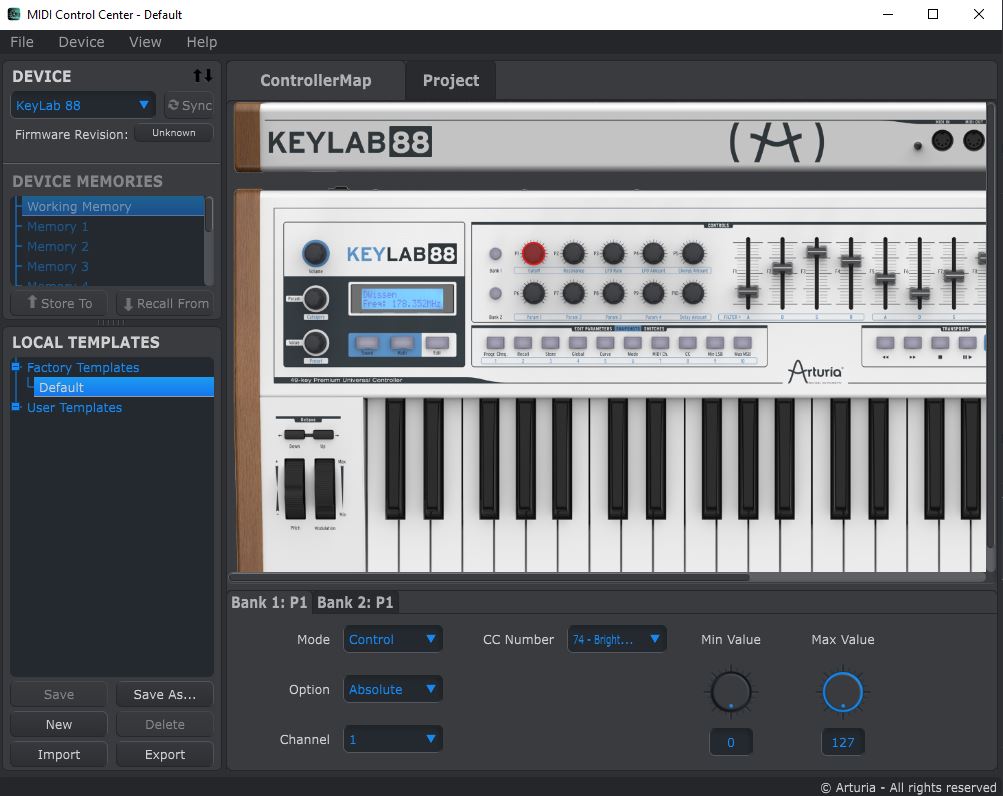Click the Import button
Image resolution: width=1003 pixels, height=796 pixels.
(59, 754)
